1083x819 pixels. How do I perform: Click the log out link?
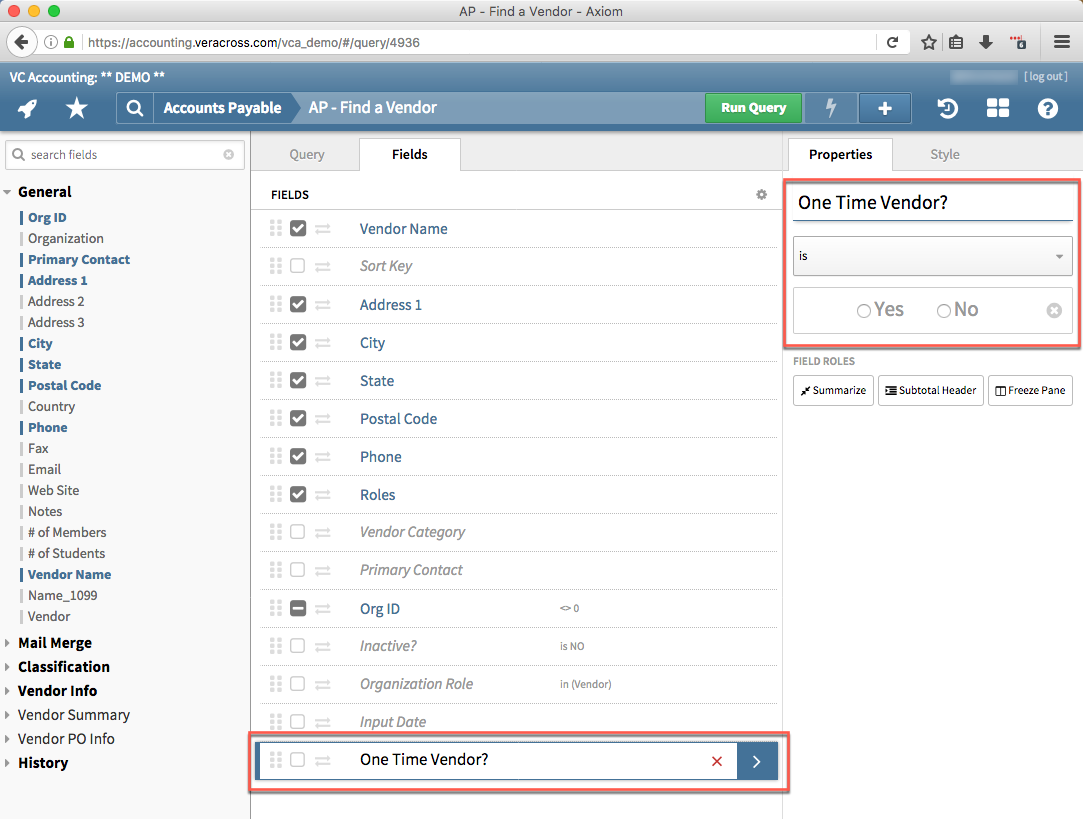pos(1045,76)
